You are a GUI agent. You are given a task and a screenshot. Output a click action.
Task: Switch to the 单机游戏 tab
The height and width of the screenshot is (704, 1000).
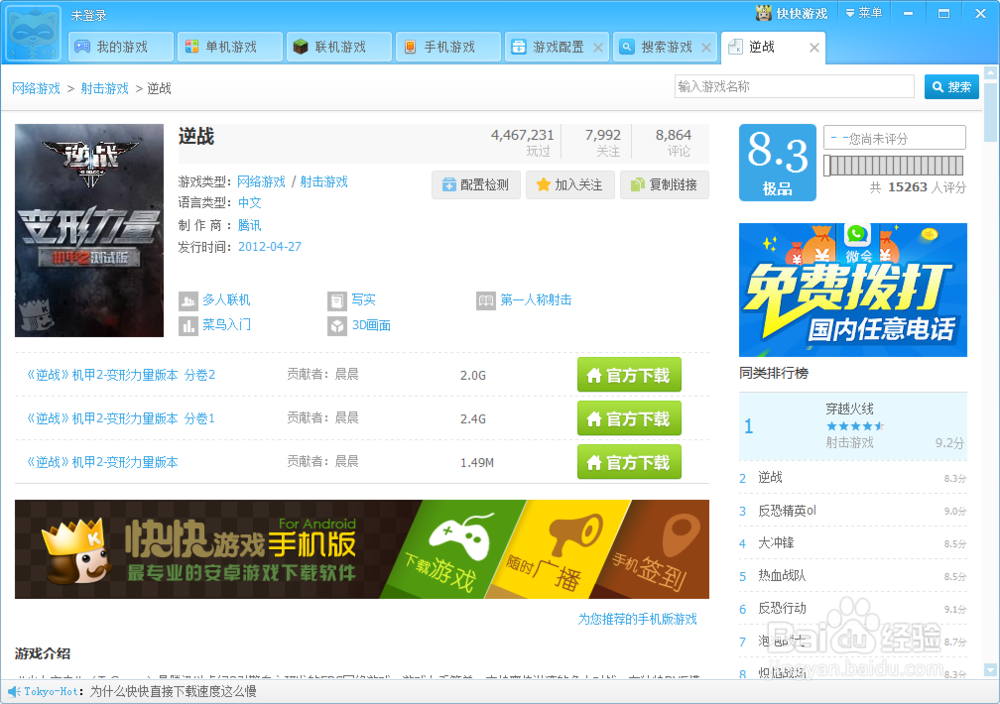(229, 46)
